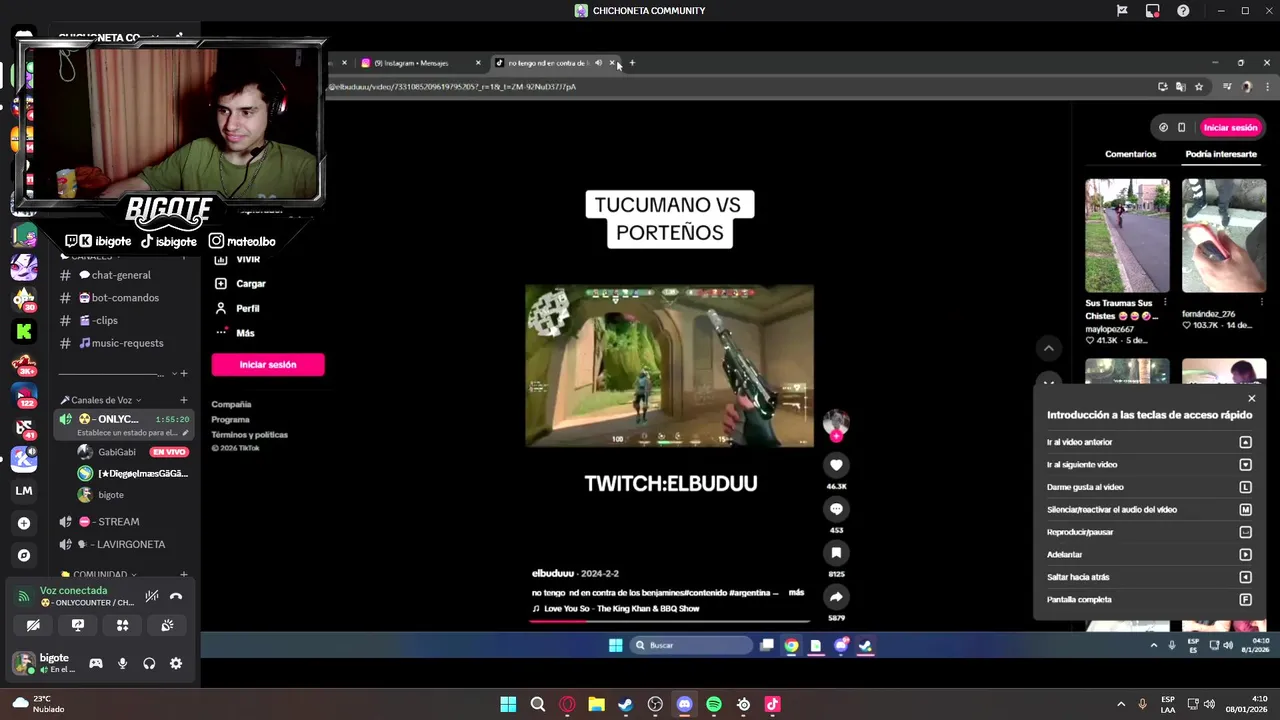Open Discord from the Windows taskbar
Image resolution: width=1280 pixels, height=720 pixels.
pyautogui.click(x=684, y=704)
